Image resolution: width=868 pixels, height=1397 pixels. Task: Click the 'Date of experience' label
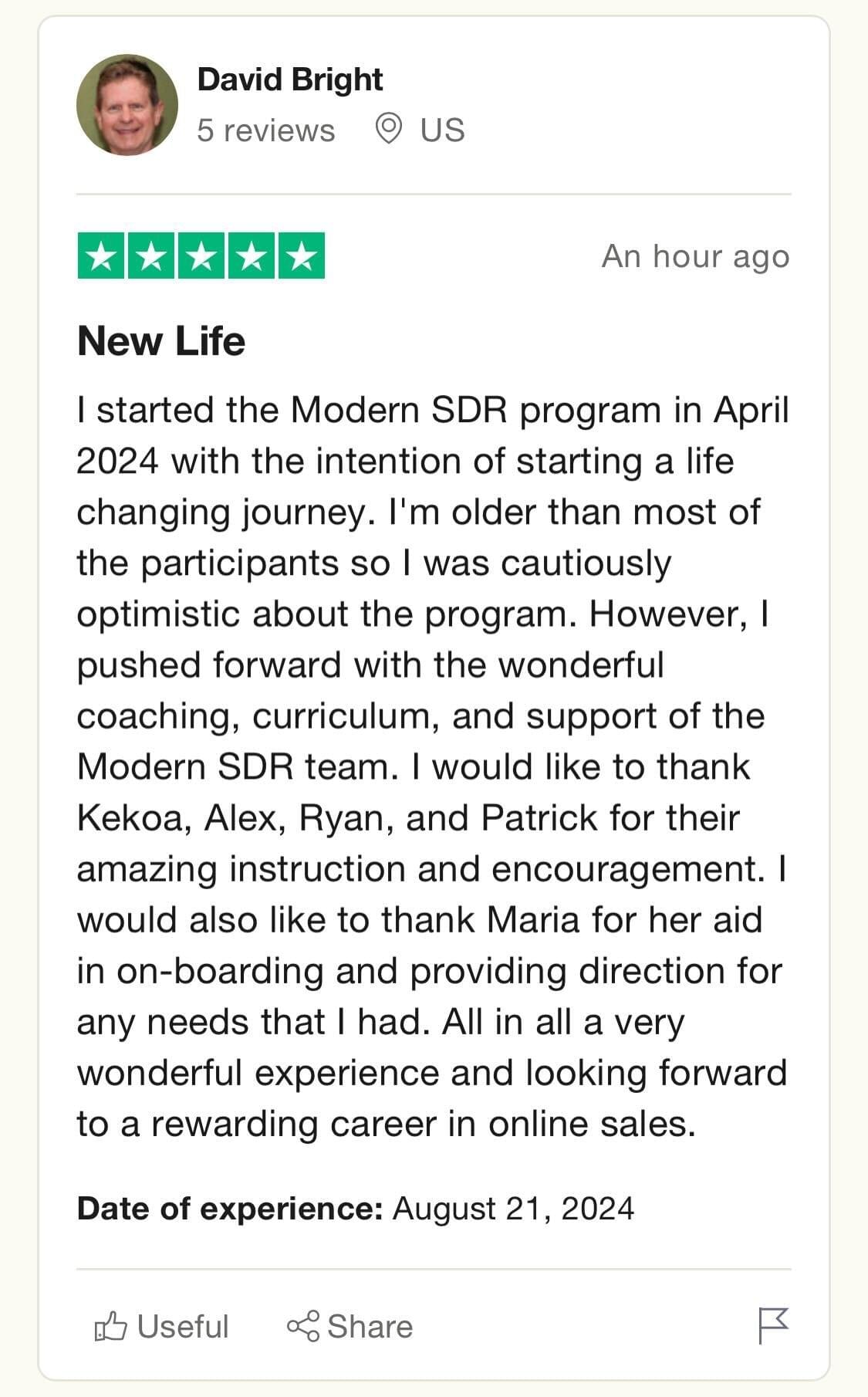[230, 1208]
